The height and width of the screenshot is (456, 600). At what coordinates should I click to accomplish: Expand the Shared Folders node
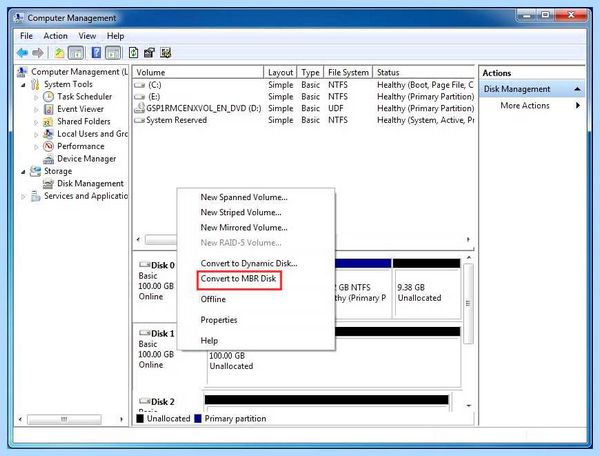click(36, 122)
